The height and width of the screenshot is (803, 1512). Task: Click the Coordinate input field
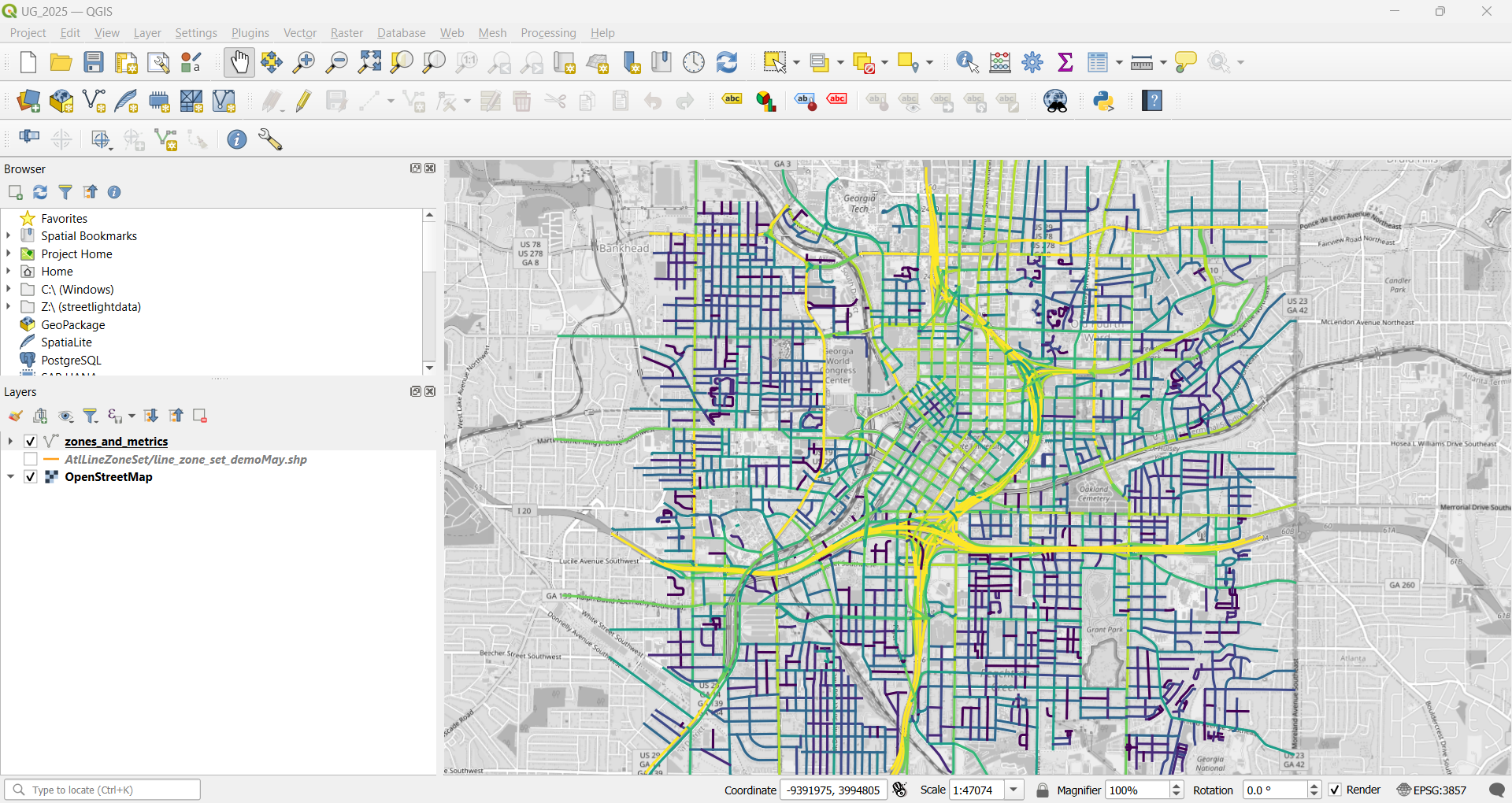[x=833, y=790]
